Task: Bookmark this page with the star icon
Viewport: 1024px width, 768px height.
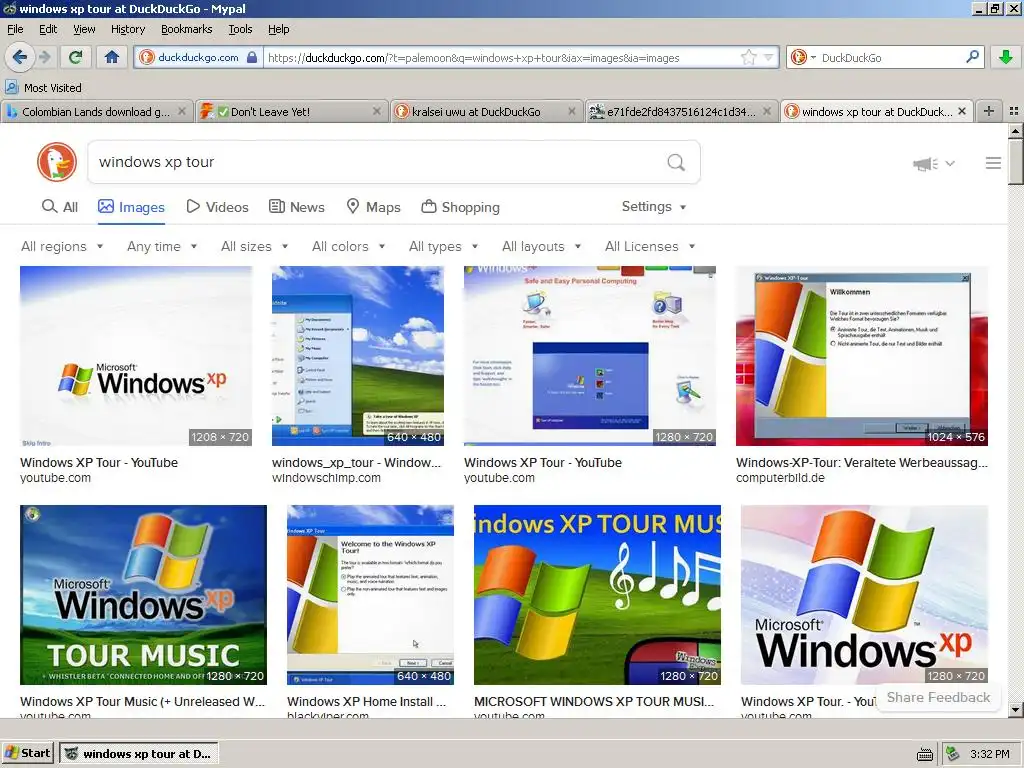Action: 748,57
